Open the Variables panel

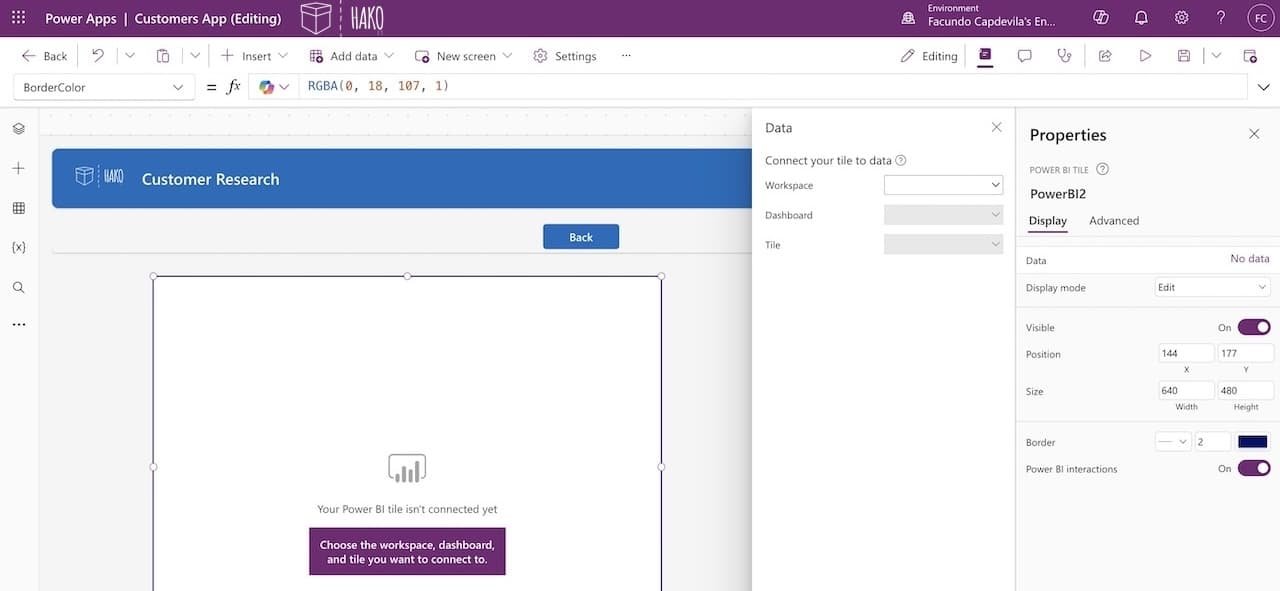16,247
